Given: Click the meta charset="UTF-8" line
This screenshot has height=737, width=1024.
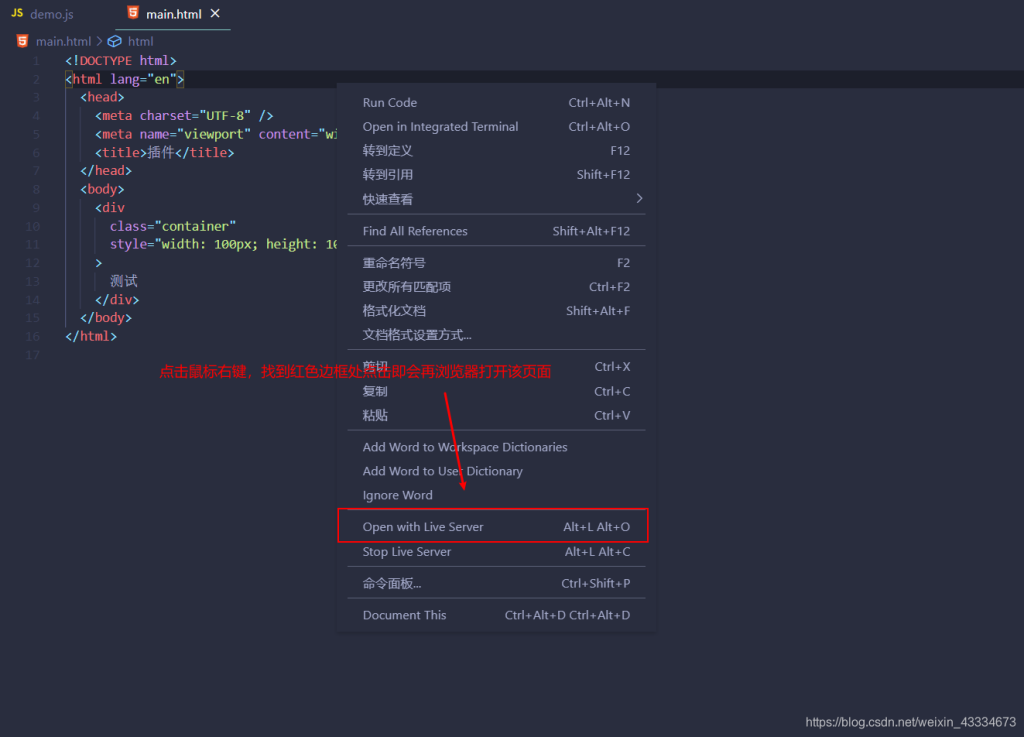Looking at the screenshot, I should pos(184,116).
